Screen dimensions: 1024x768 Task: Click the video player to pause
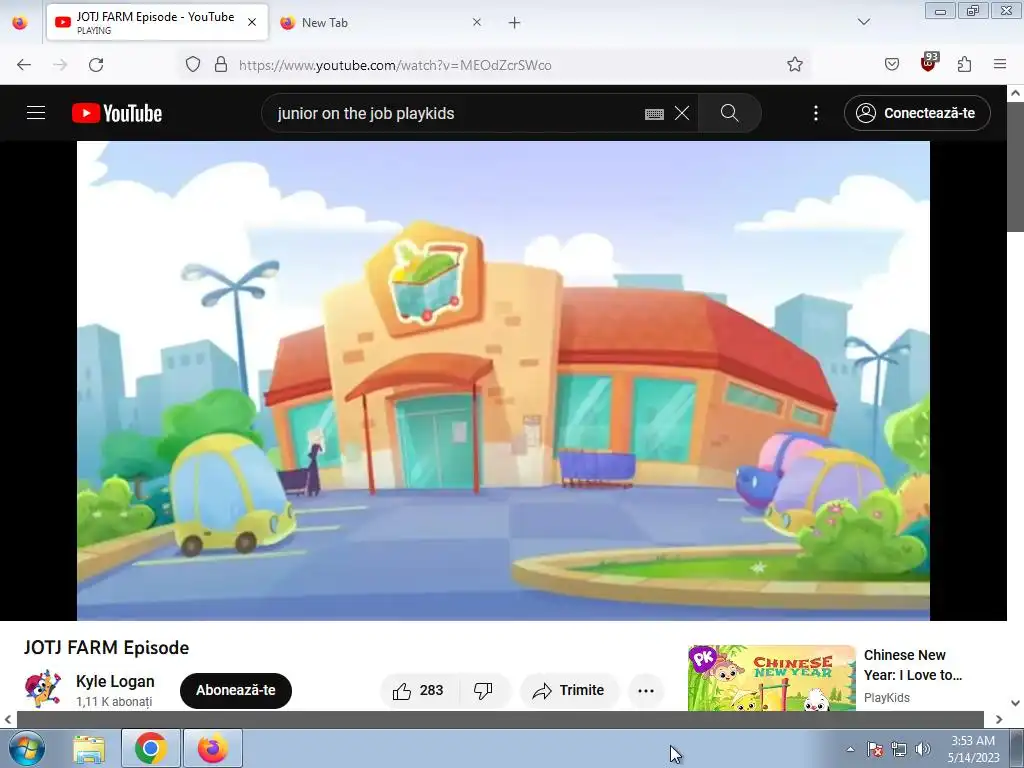click(x=503, y=380)
